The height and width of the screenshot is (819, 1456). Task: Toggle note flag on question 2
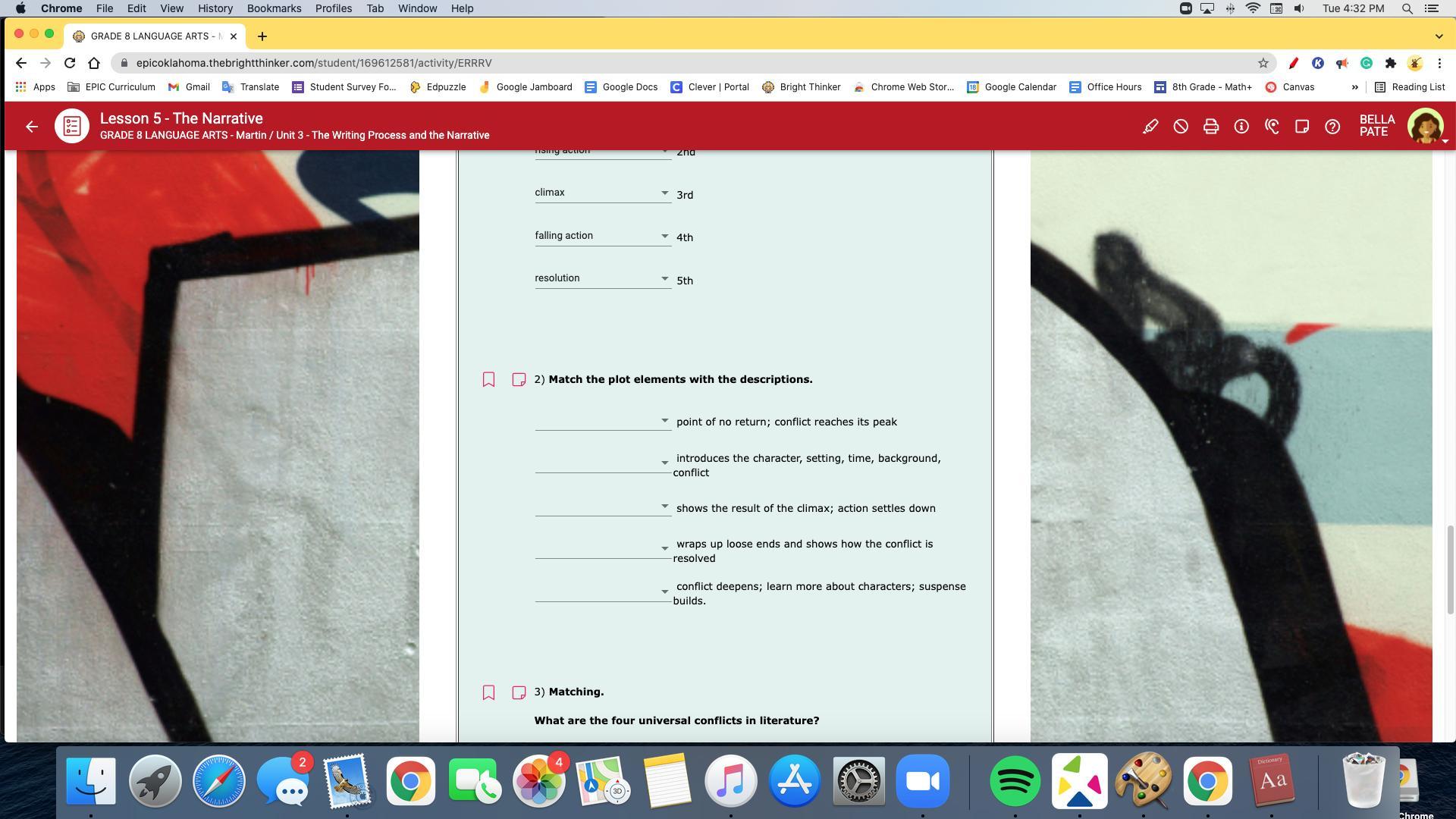point(519,379)
